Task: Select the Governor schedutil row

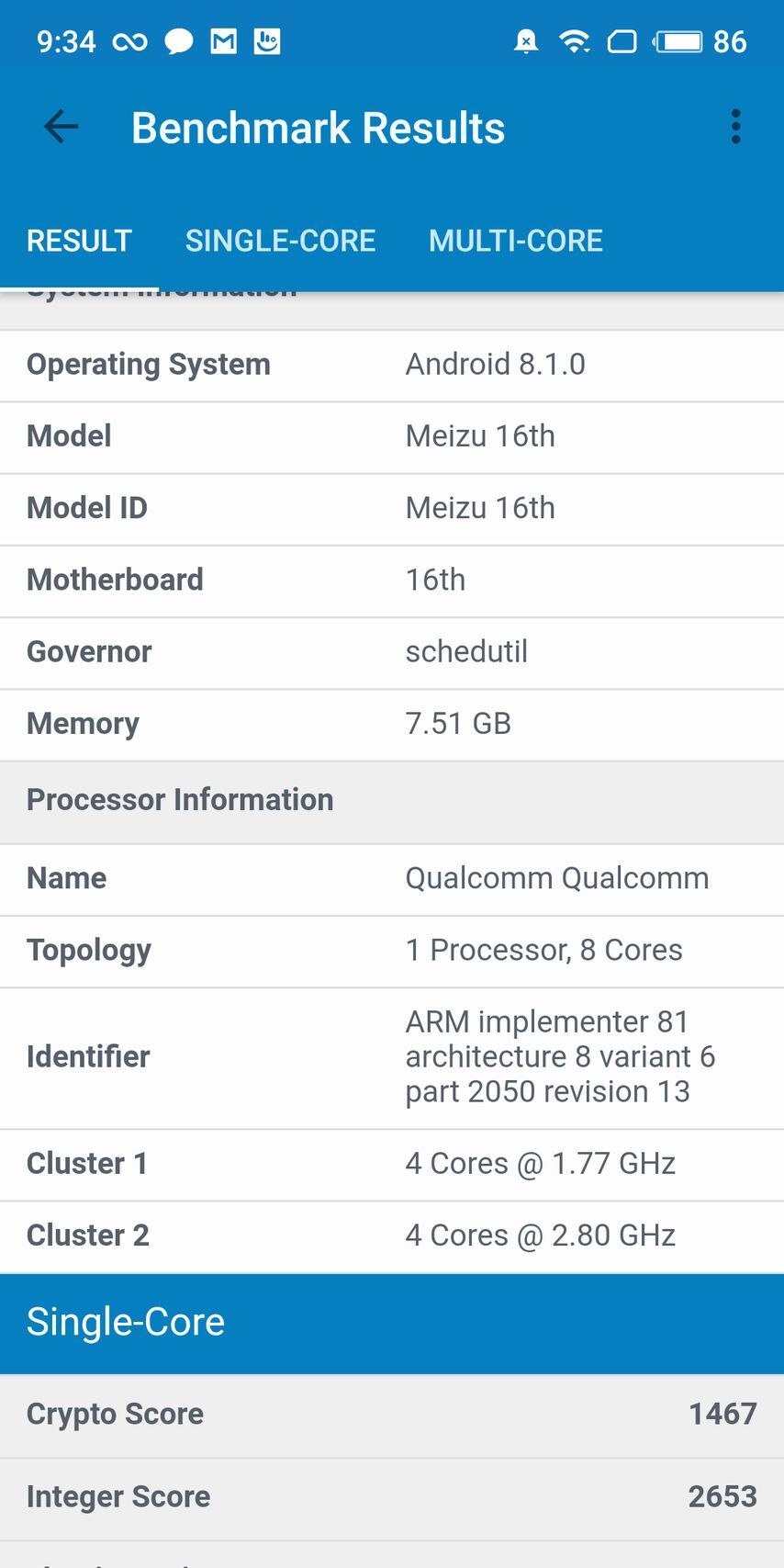Action: [392, 652]
